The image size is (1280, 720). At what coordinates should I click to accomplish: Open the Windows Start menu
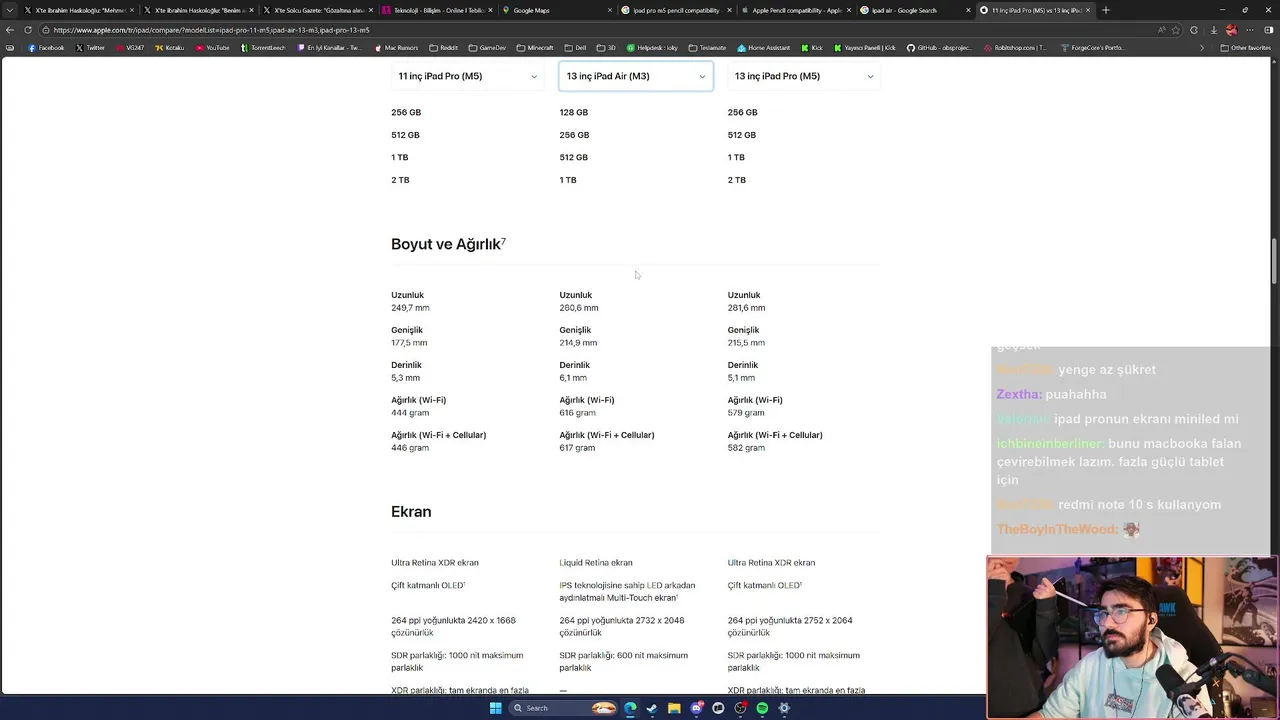click(x=496, y=708)
